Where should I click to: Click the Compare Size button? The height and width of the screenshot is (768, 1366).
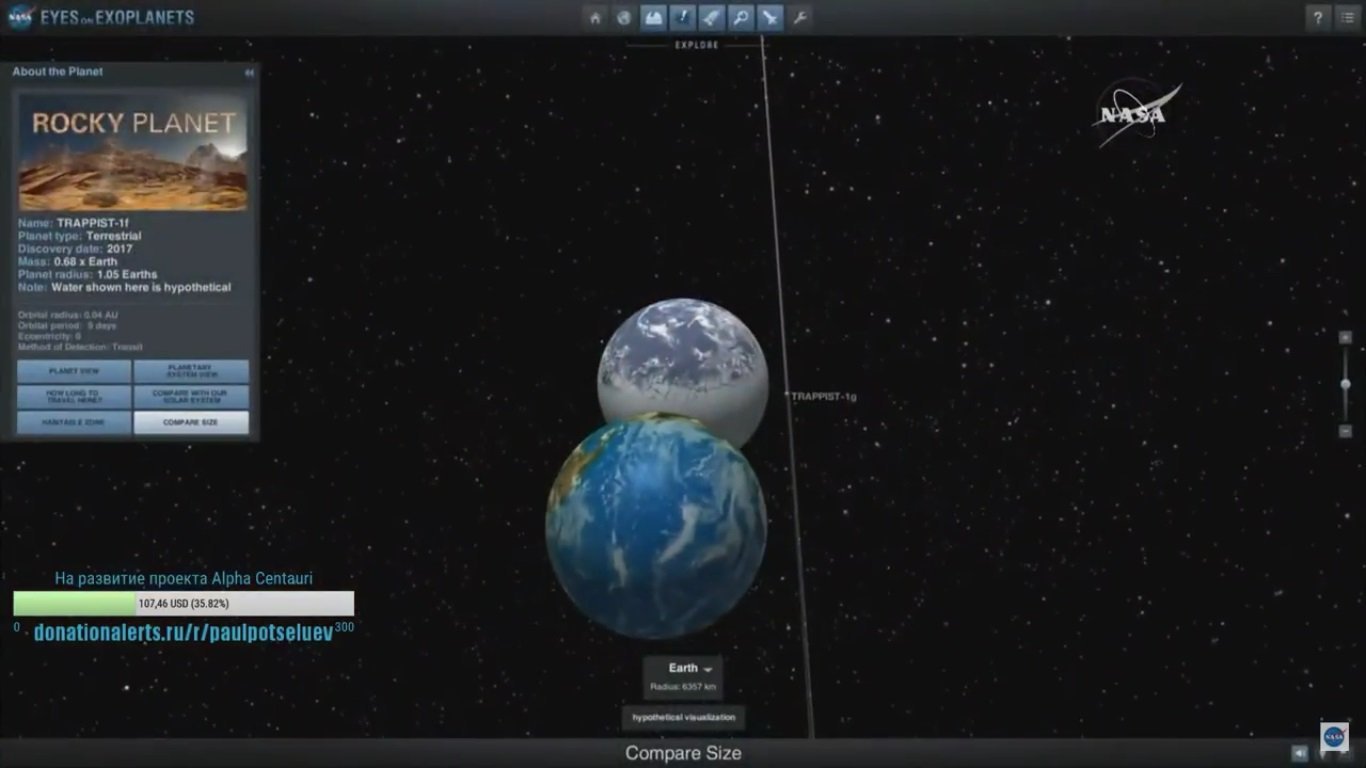point(190,423)
